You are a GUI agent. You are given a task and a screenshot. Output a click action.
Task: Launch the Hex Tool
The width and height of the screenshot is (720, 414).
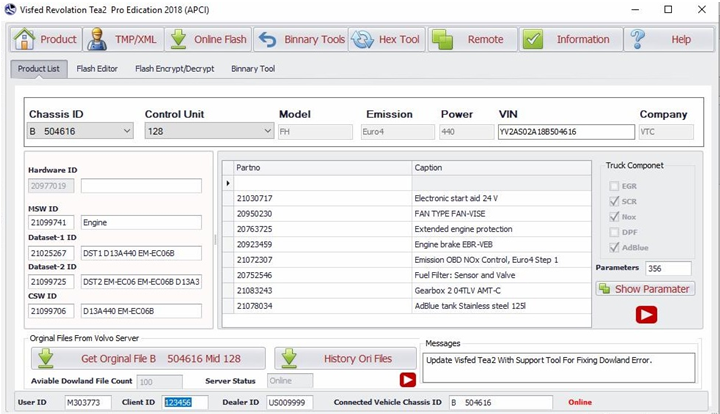tap(387, 39)
